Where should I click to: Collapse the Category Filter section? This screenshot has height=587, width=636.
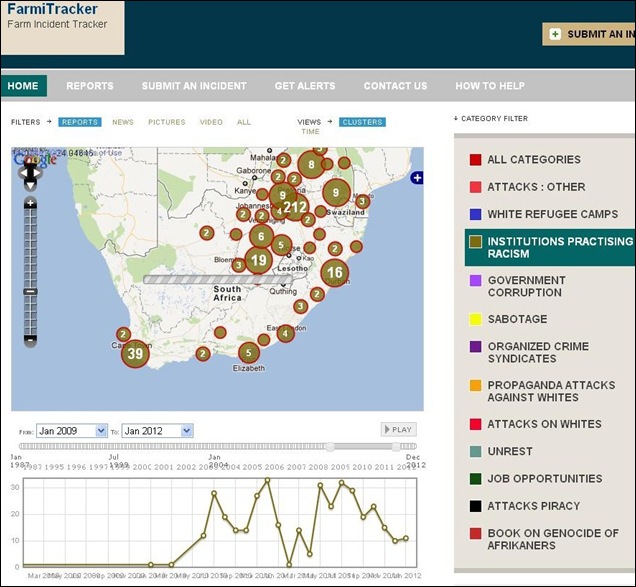click(494, 119)
